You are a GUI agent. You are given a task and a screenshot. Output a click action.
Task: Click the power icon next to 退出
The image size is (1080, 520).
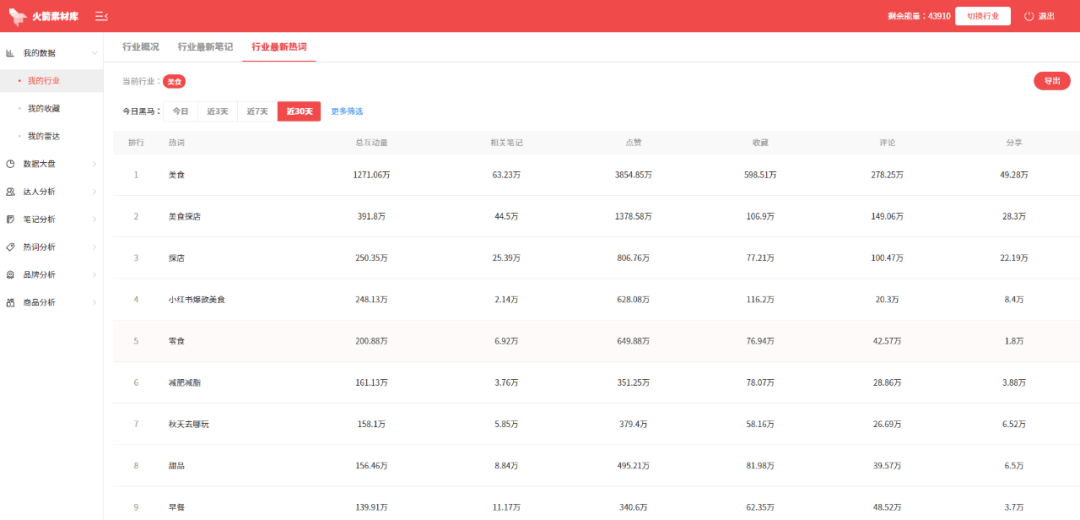click(x=1029, y=16)
